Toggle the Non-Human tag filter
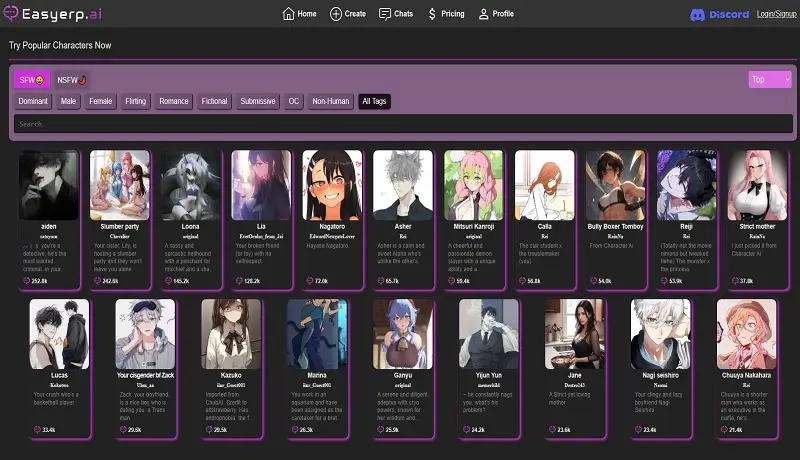This screenshot has width=800, height=460. click(329, 101)
